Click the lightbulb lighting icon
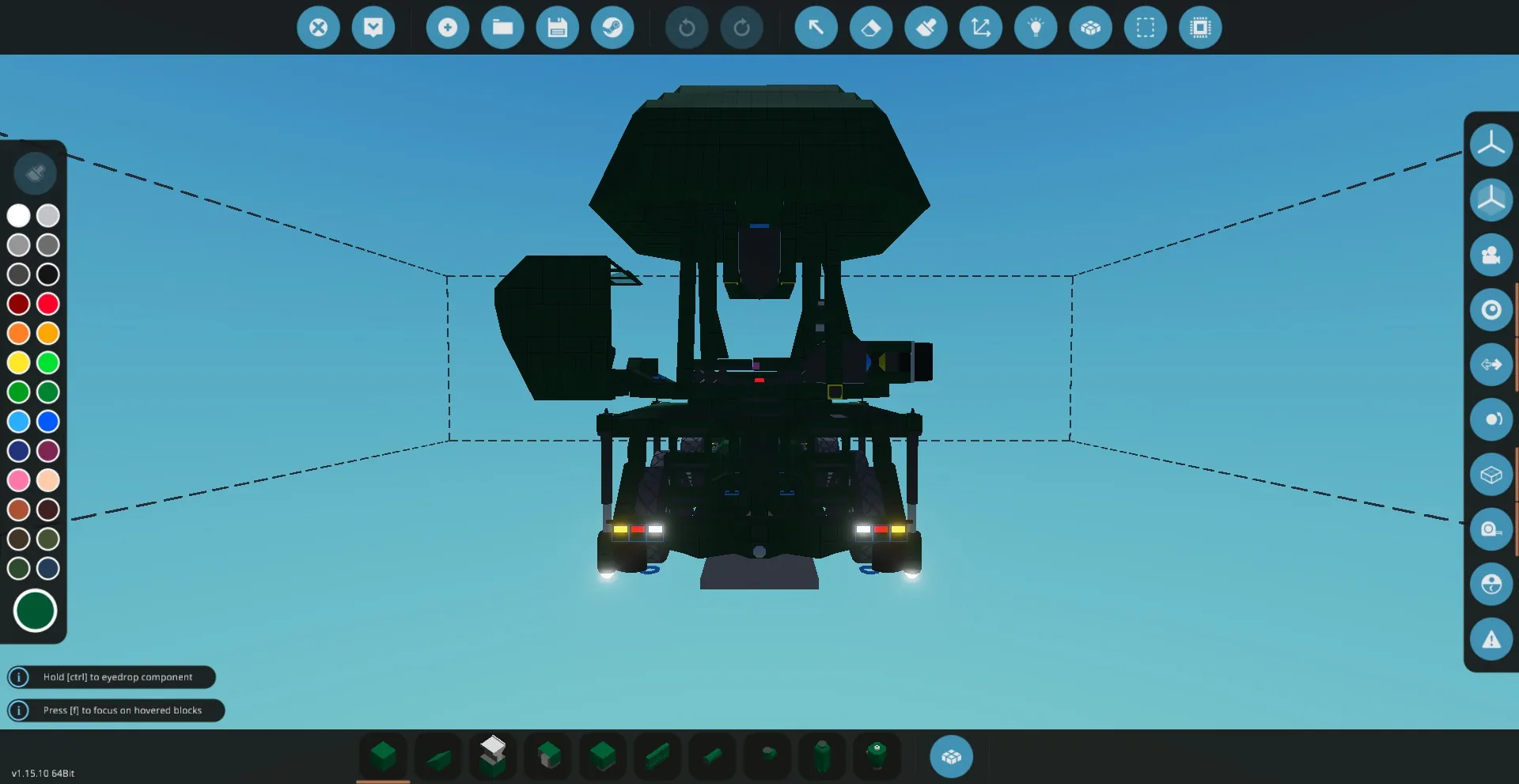This screenshot has height=784, width=1519. [x=1036, y=28]
